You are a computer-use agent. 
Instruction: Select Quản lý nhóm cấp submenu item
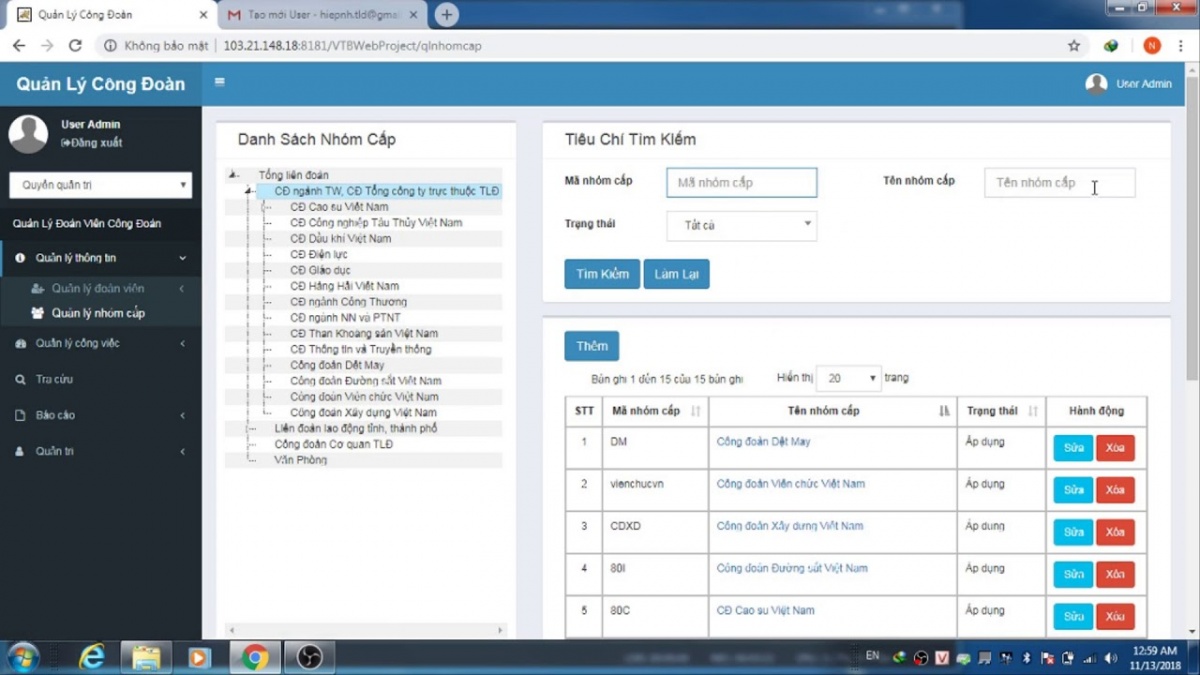click(x=98, y=313)
